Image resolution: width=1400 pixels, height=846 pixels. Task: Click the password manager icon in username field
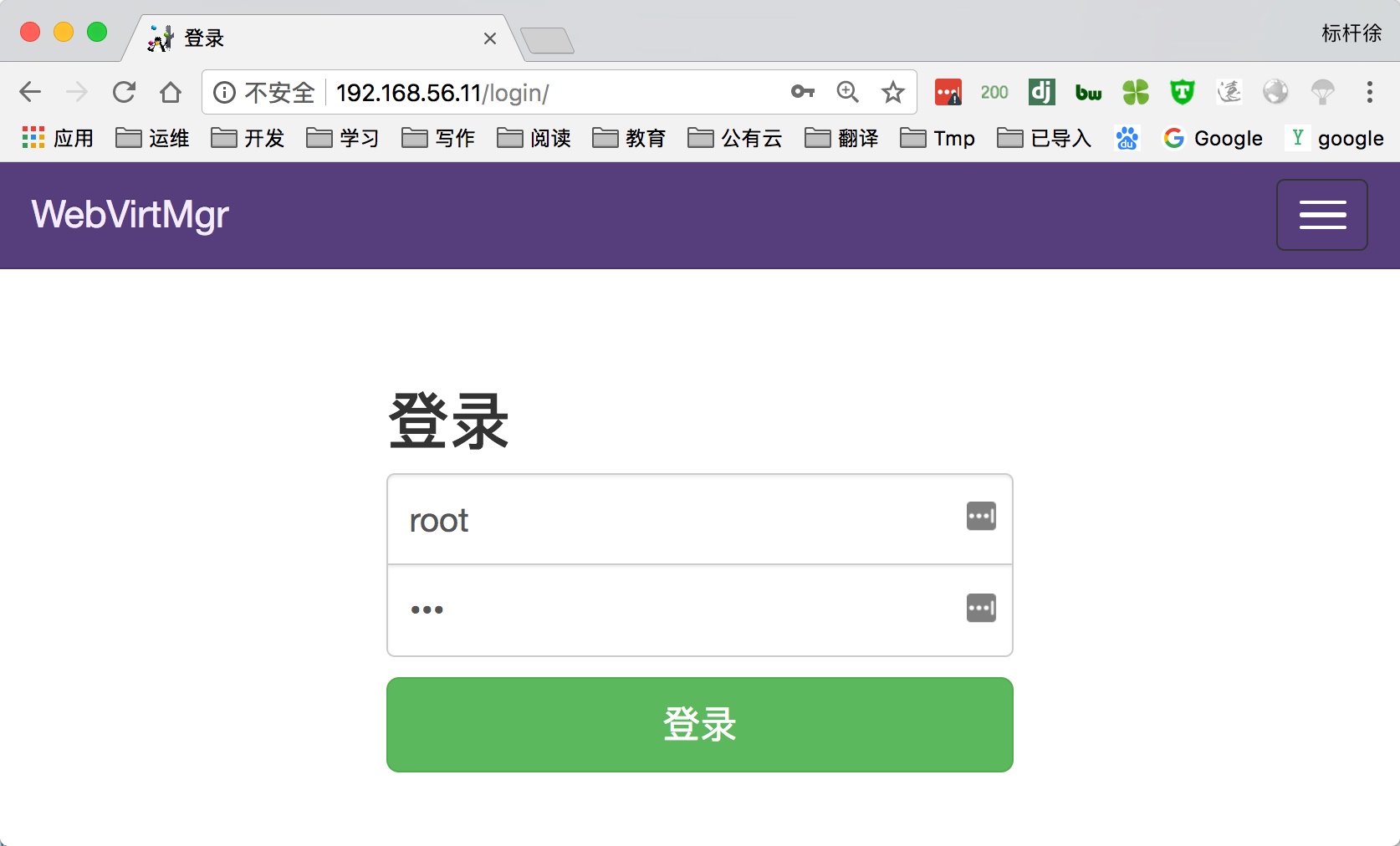click(x=981, y=517)
